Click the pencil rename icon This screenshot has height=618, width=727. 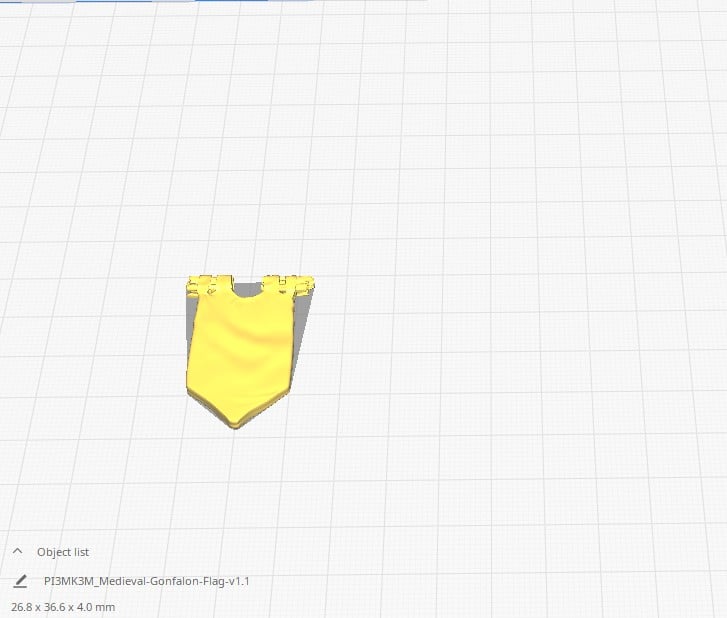(x=20, y=581)
